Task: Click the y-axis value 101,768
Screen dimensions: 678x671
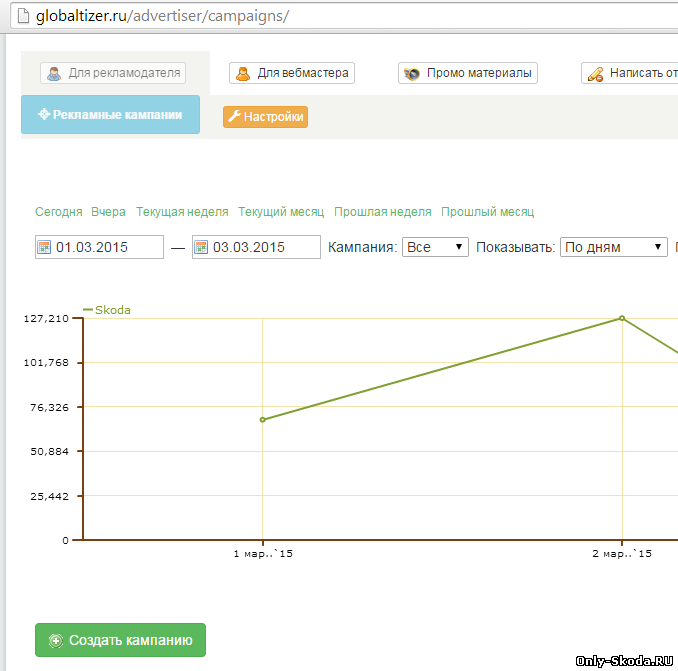Action: 46,363
